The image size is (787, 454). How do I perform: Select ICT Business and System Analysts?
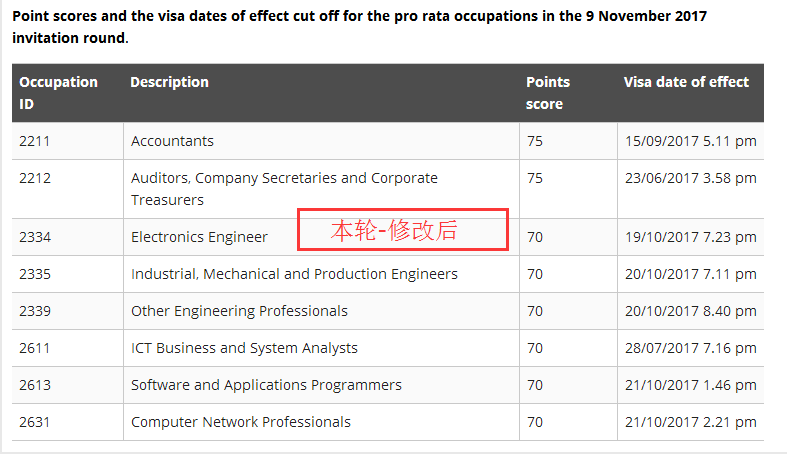coord(244,348)
